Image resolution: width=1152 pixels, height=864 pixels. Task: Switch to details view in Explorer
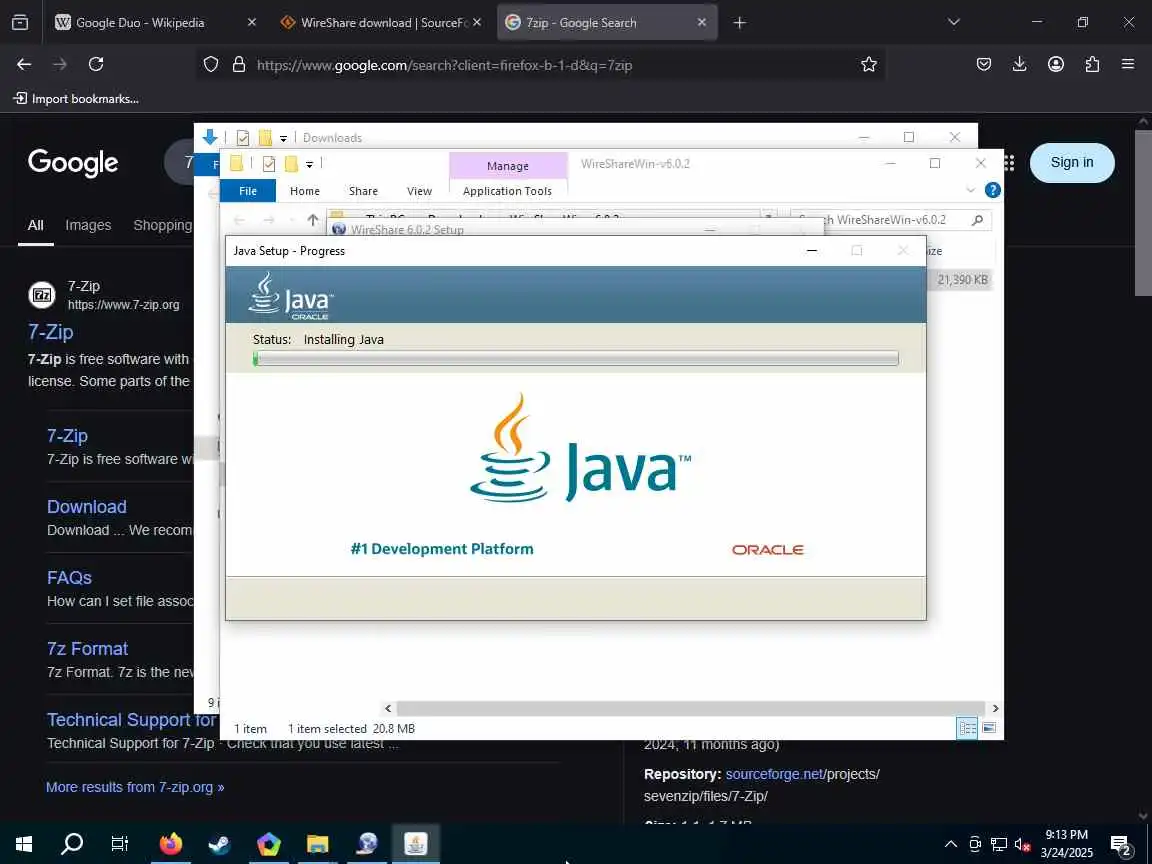tap(968, 728)
